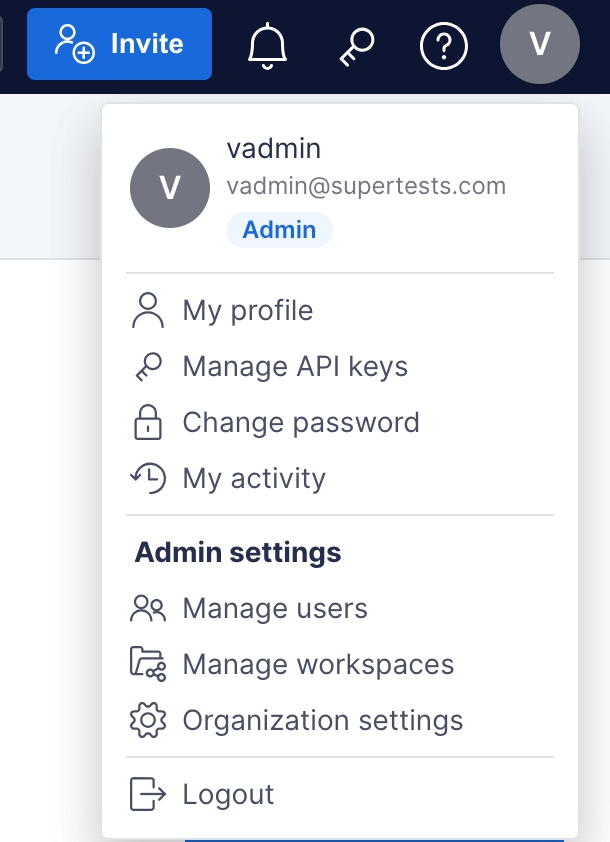Open My activity menu entry

[254, 479]
